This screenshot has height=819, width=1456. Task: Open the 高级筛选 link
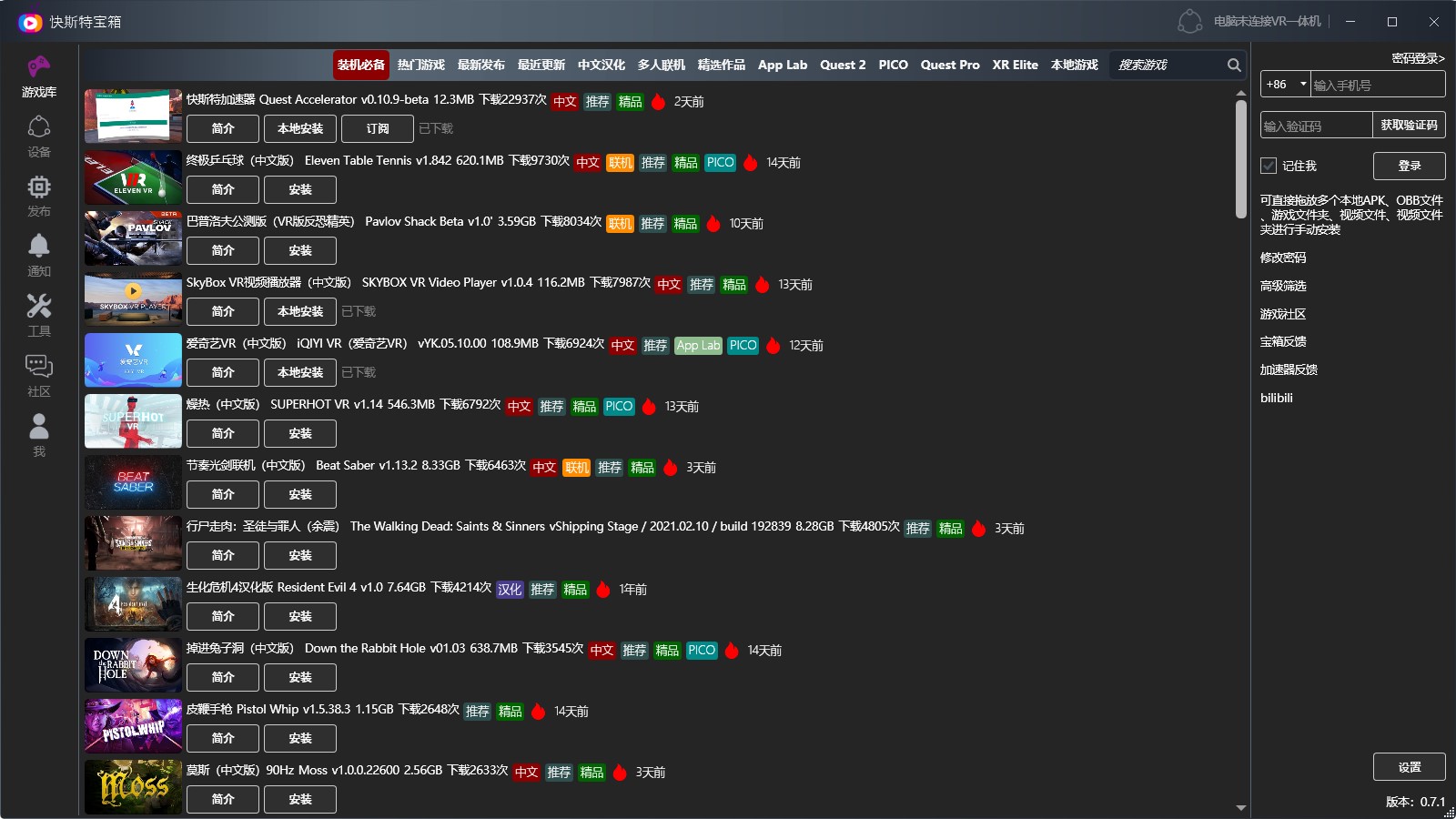click(1283, 286)
